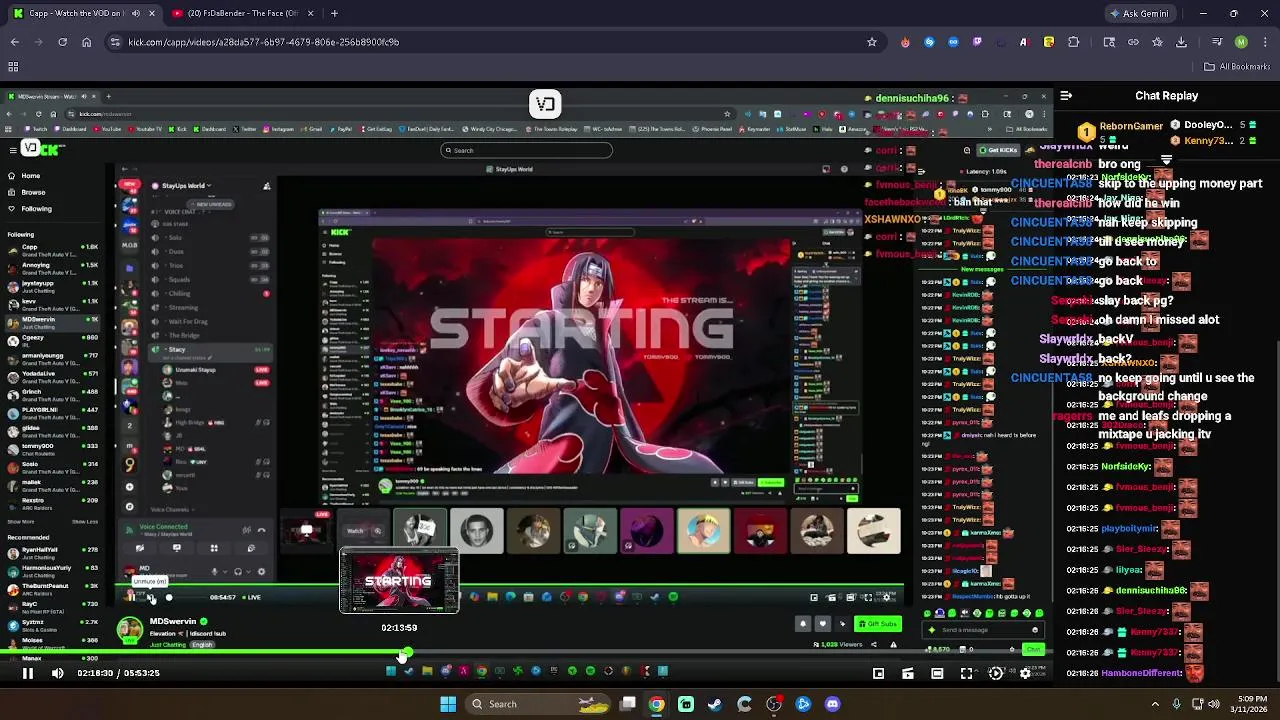Screen dimensions: 1280x720
Task: Click Gift Subs in the streamed page
Action: coord(878,624)
